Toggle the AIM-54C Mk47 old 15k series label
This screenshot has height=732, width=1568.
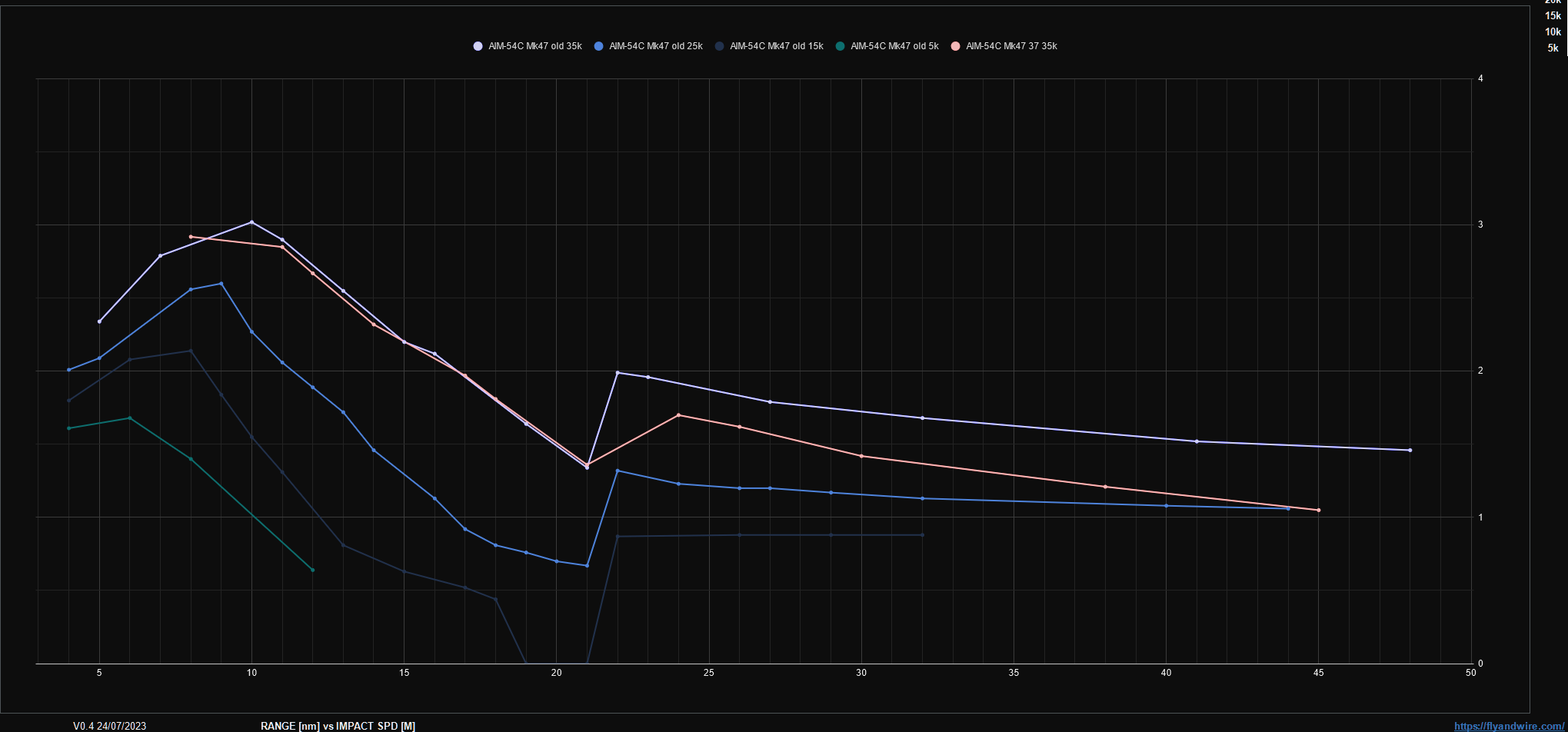pyautogui.click(x=776, y=46)
